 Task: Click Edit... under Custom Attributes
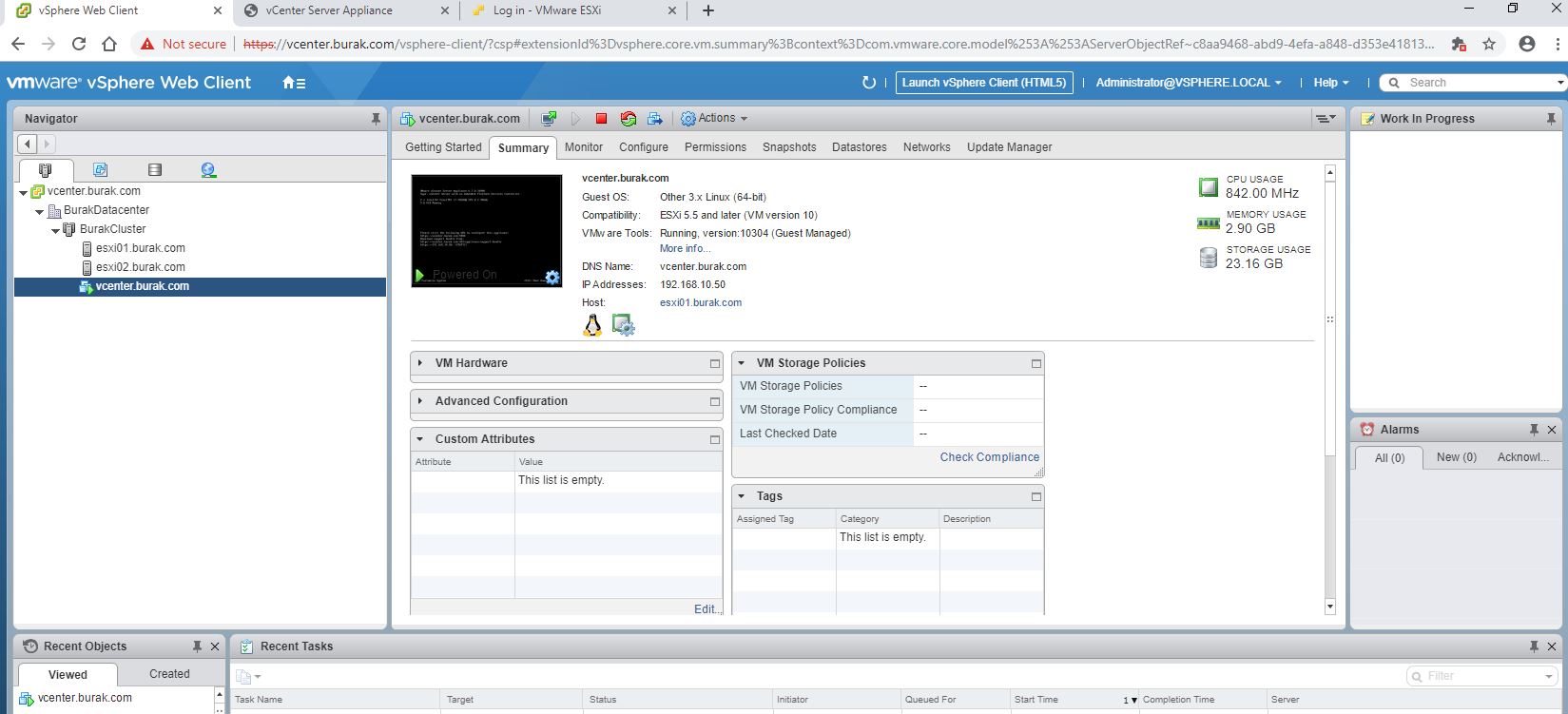pos(708,609)
